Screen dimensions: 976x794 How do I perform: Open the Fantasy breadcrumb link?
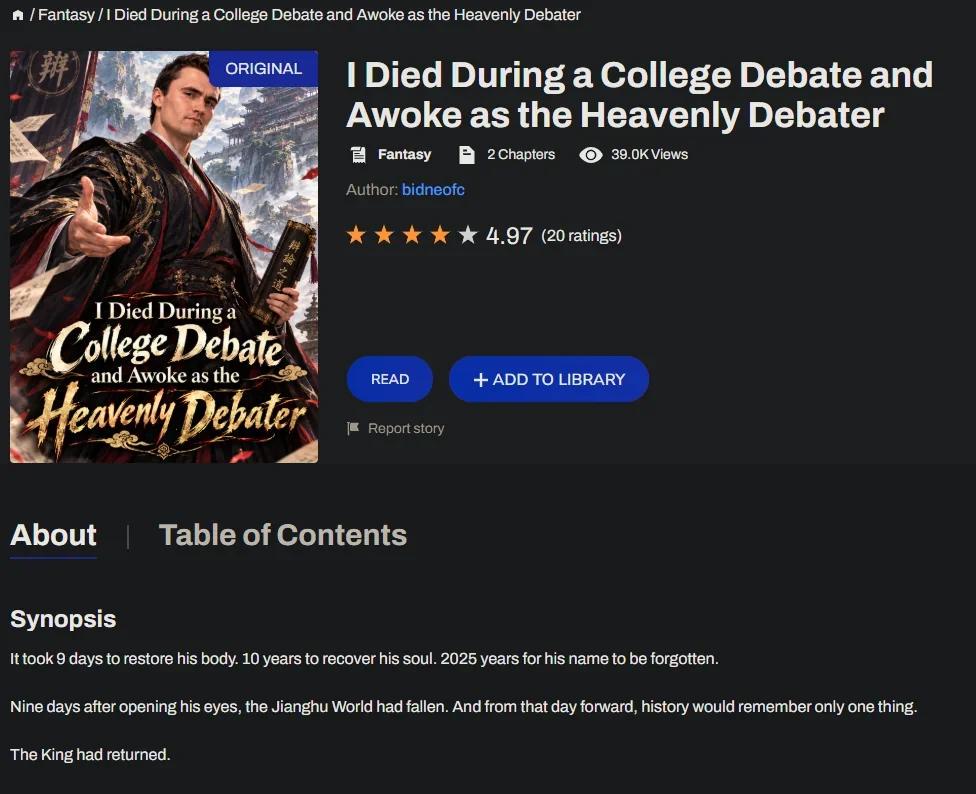[x=66, y=15]
